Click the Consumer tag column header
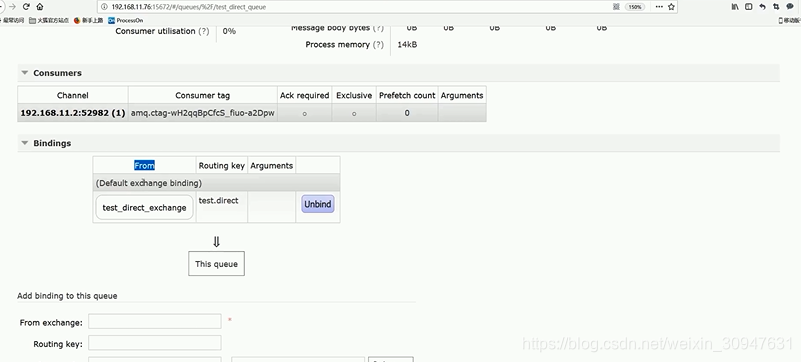 pos(203,95)
